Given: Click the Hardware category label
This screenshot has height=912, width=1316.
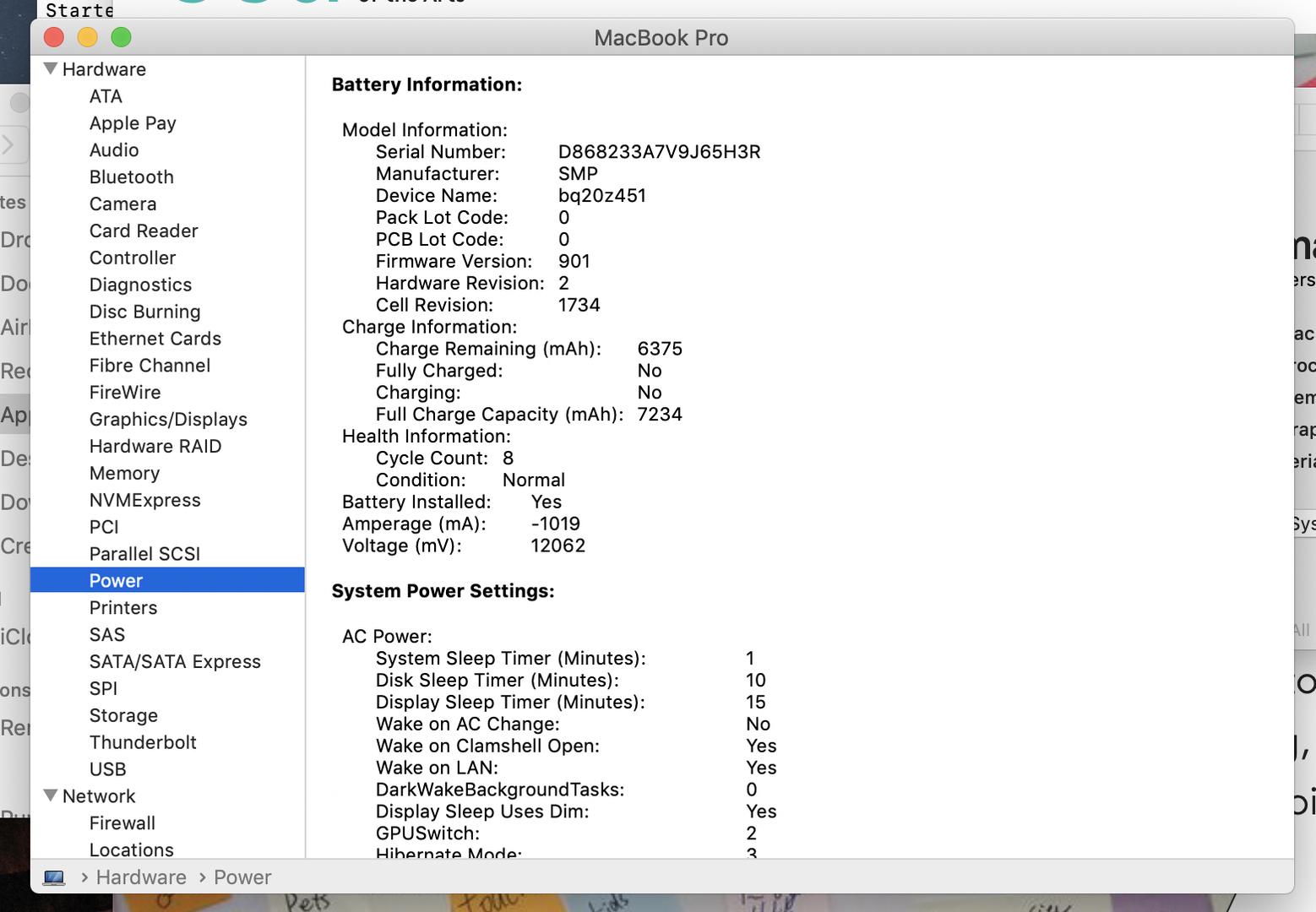Looking at the screenshot, I should 104,69.
